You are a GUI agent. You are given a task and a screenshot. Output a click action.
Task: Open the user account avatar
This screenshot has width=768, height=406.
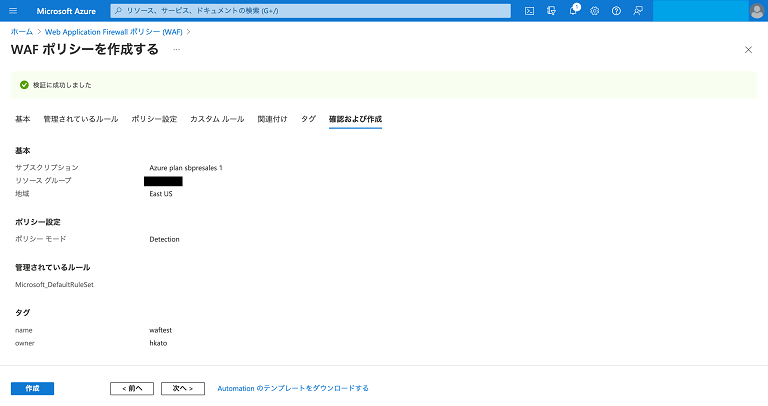coord(756,11)
